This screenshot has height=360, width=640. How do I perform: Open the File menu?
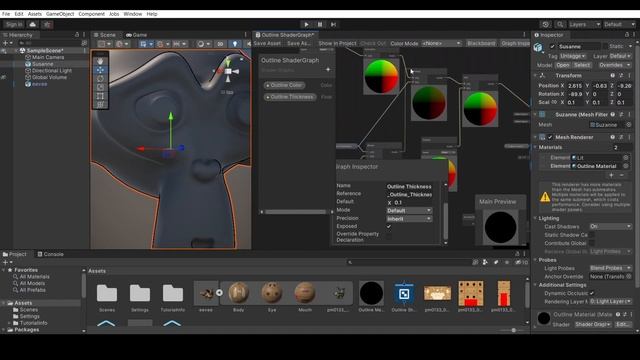pos(6,14)
